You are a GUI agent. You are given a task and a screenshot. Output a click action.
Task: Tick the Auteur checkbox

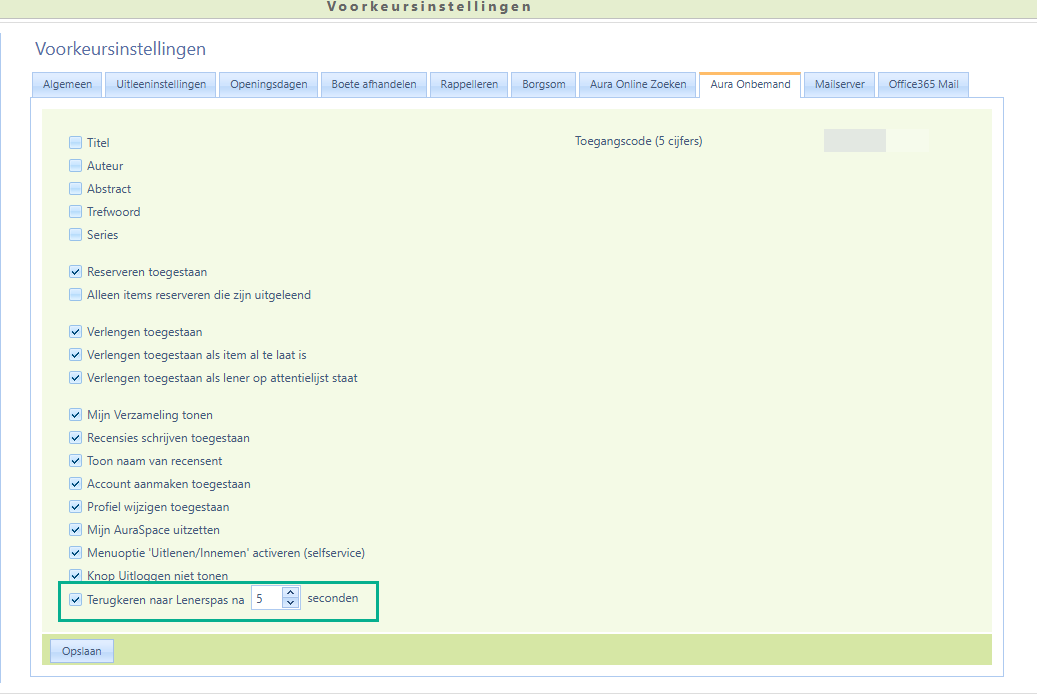click(x=76, y=166)
